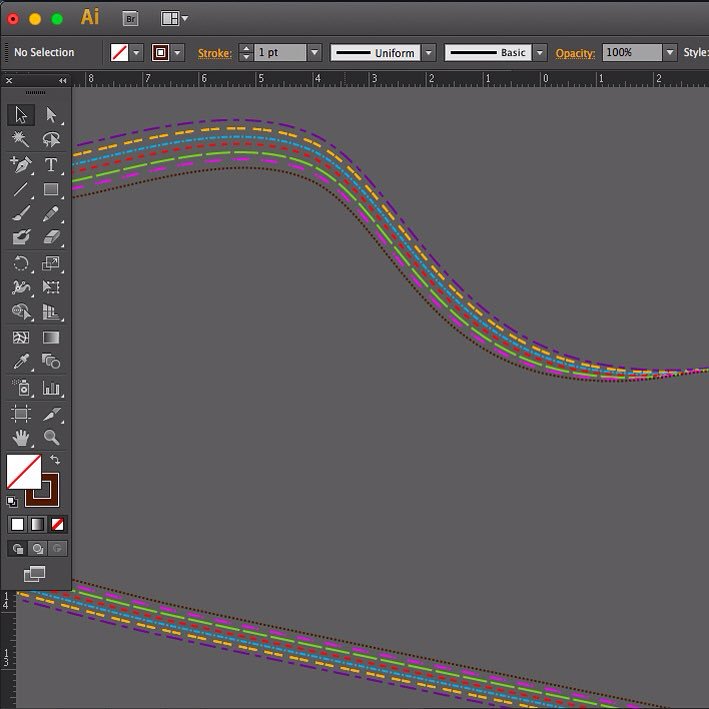Enable Draw Inside mode
This screenshot has height=709, width=709.
pos(57,549)
